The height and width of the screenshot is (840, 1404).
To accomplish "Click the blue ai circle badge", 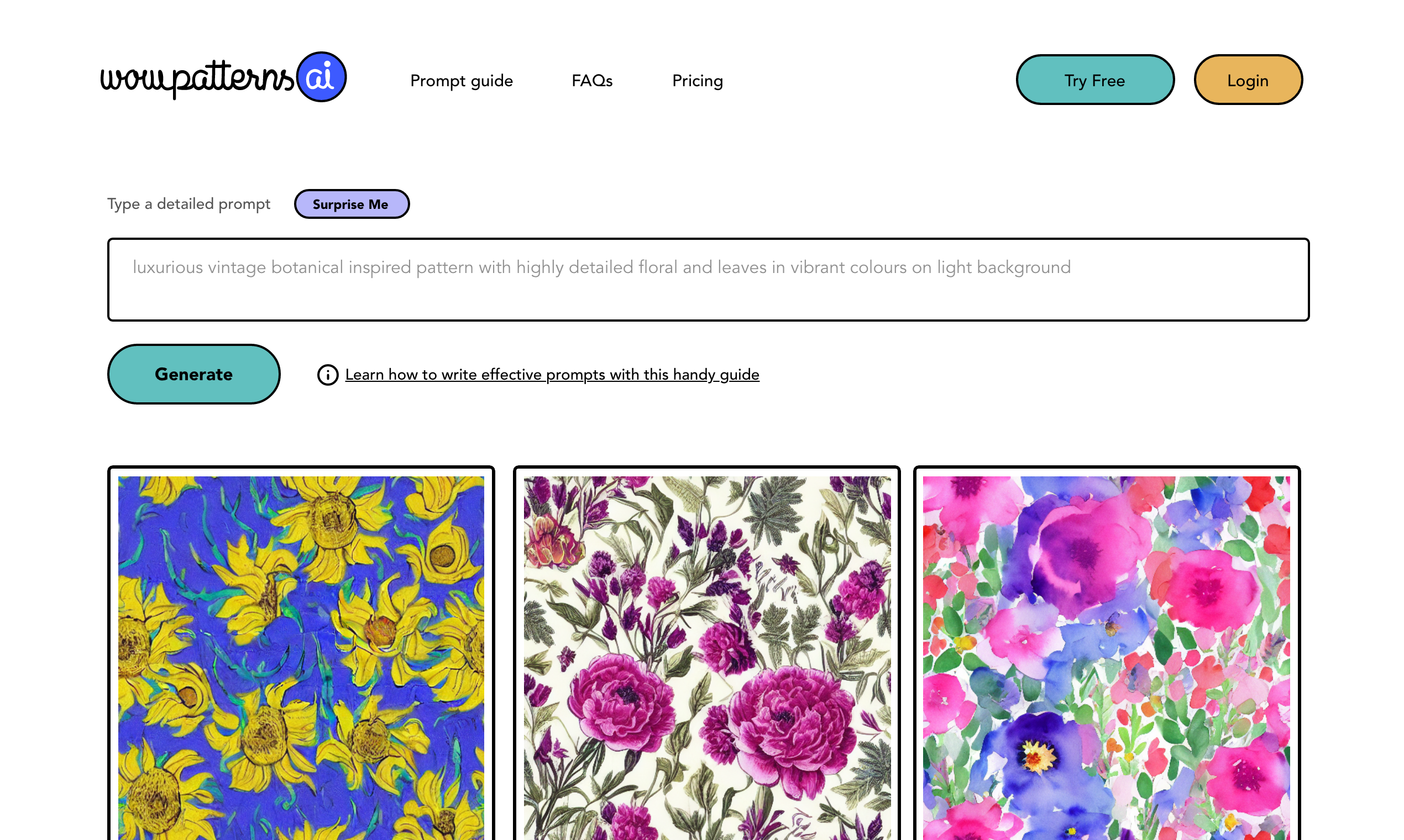I will click(321, 77).
